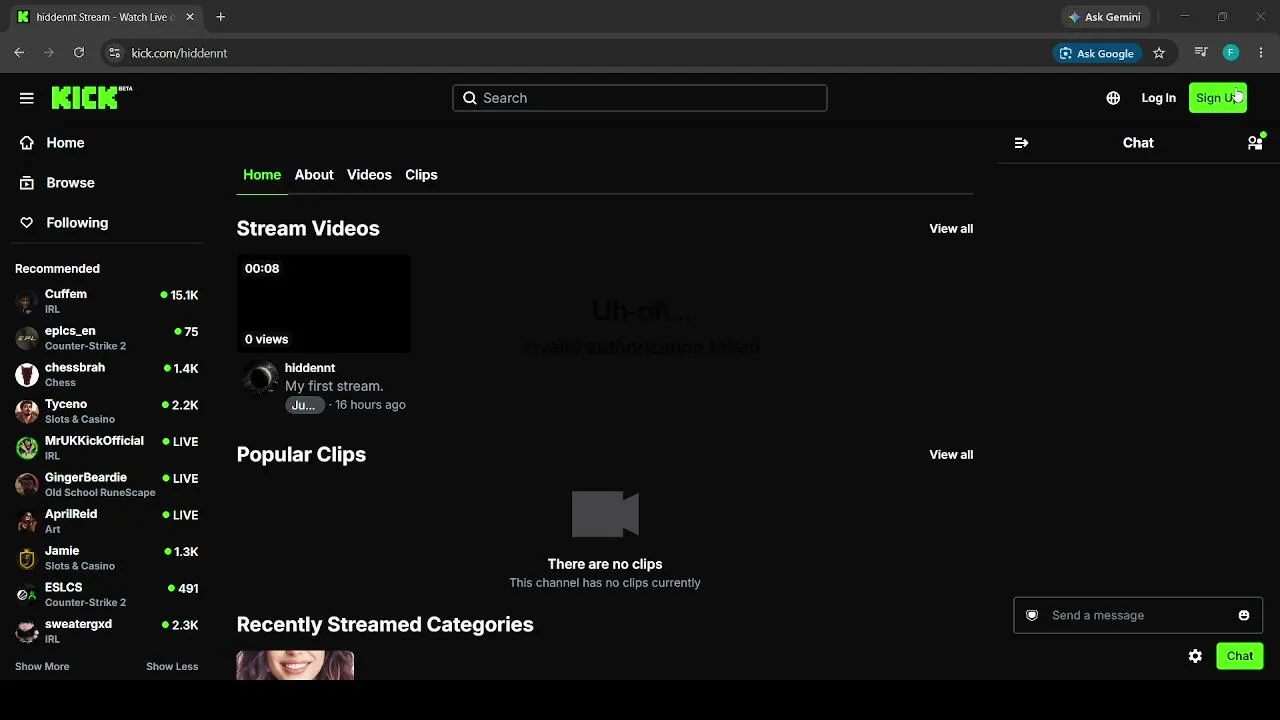Click the Kick logo

tap(91, 97)
